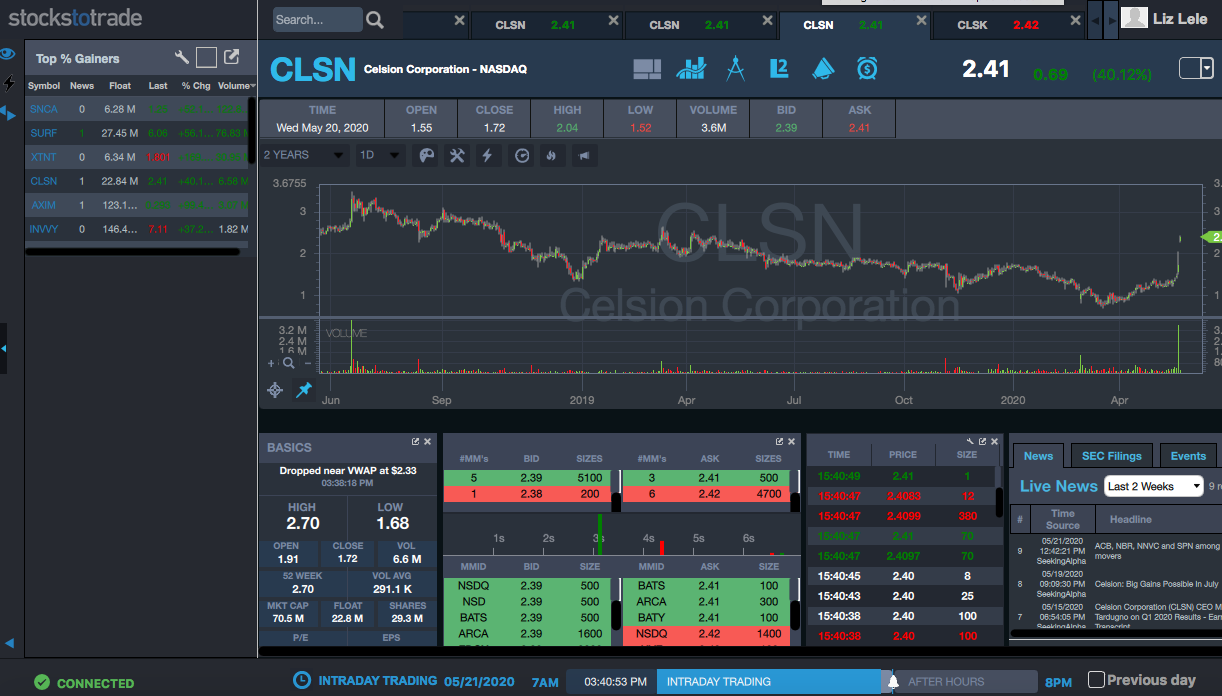1222x696 pixels.
Task: Open the SEC Filings tab
Action: click(1111, 456)
